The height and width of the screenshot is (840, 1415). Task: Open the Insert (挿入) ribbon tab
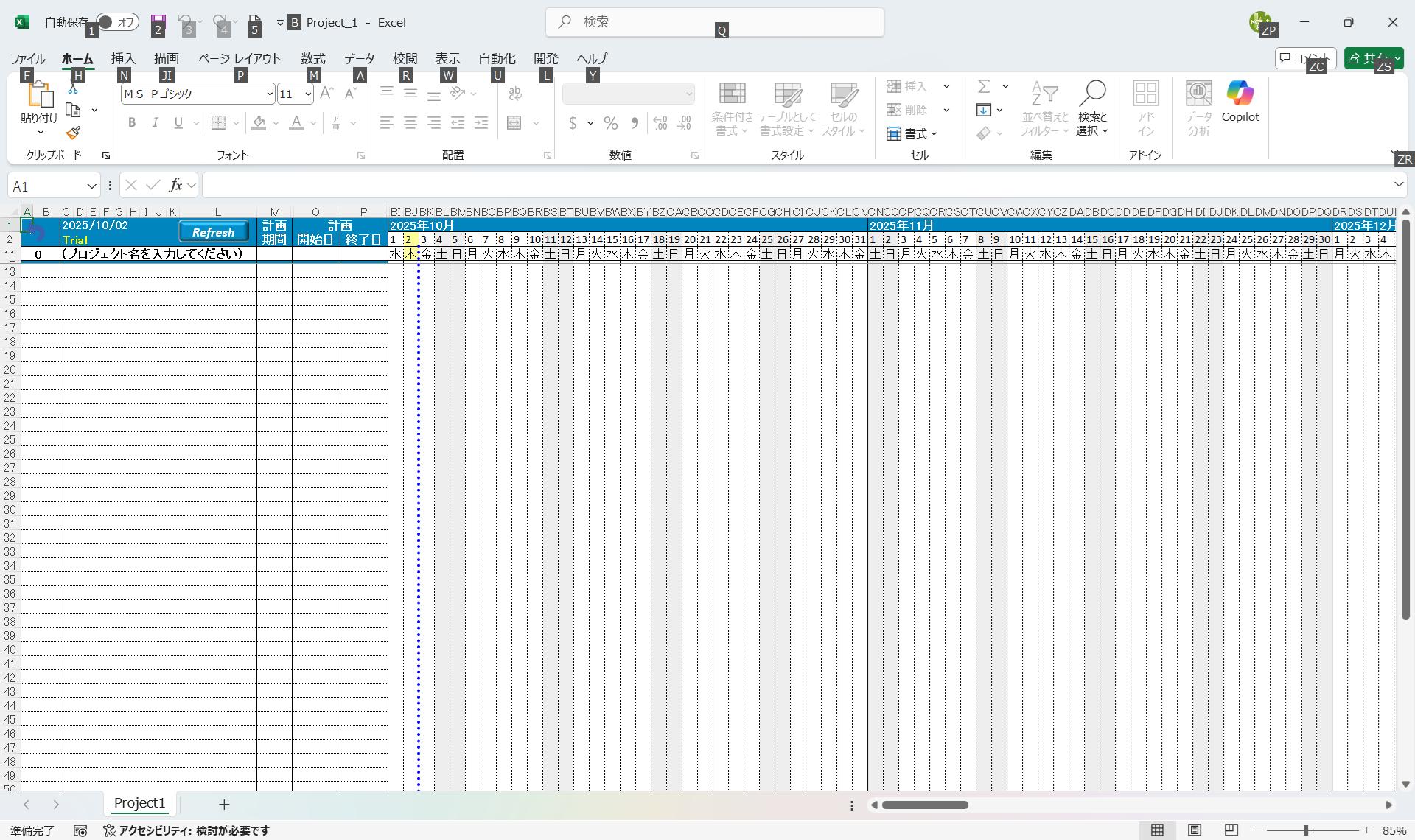click(x=123, y=59)
